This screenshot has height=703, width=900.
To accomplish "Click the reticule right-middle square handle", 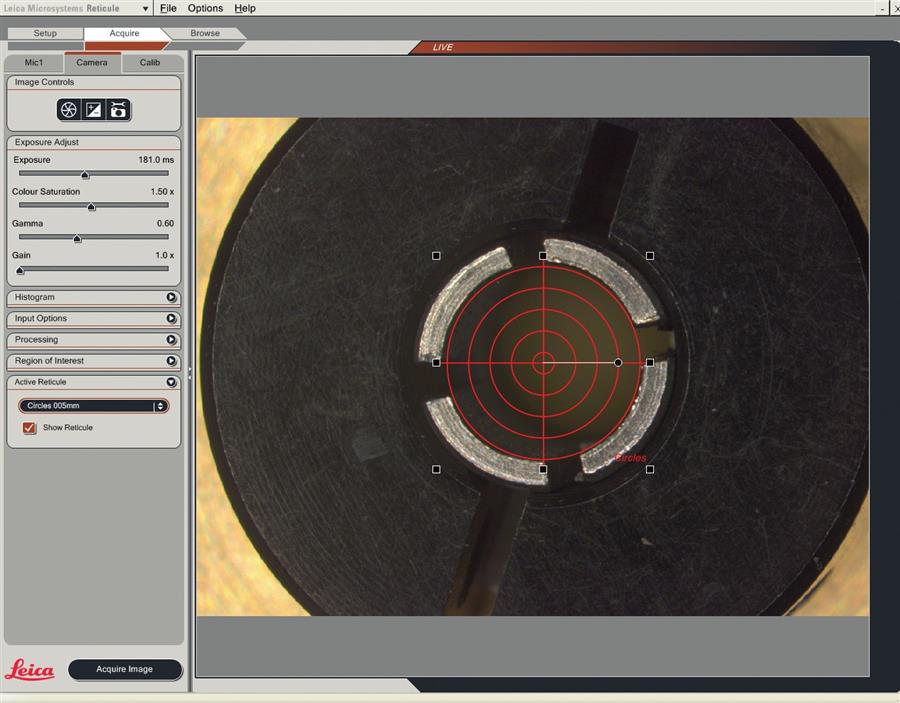I will click(x=650, y=363).
